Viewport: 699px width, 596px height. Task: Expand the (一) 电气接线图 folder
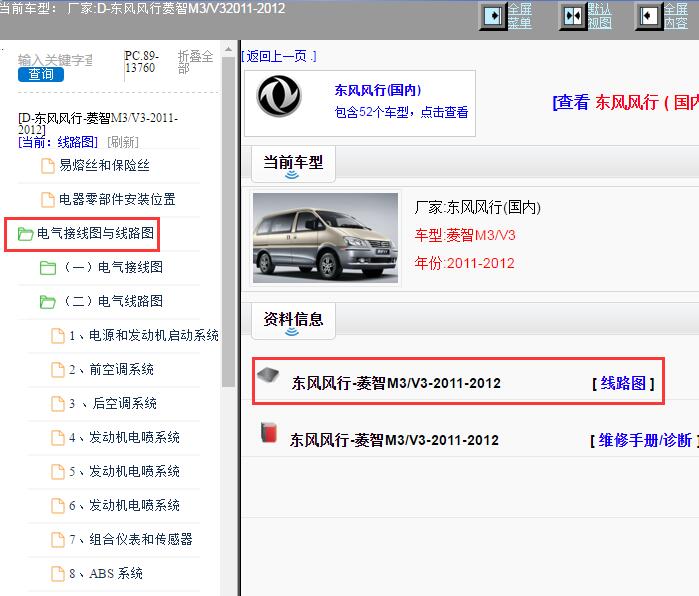click(x=112, y=267)
